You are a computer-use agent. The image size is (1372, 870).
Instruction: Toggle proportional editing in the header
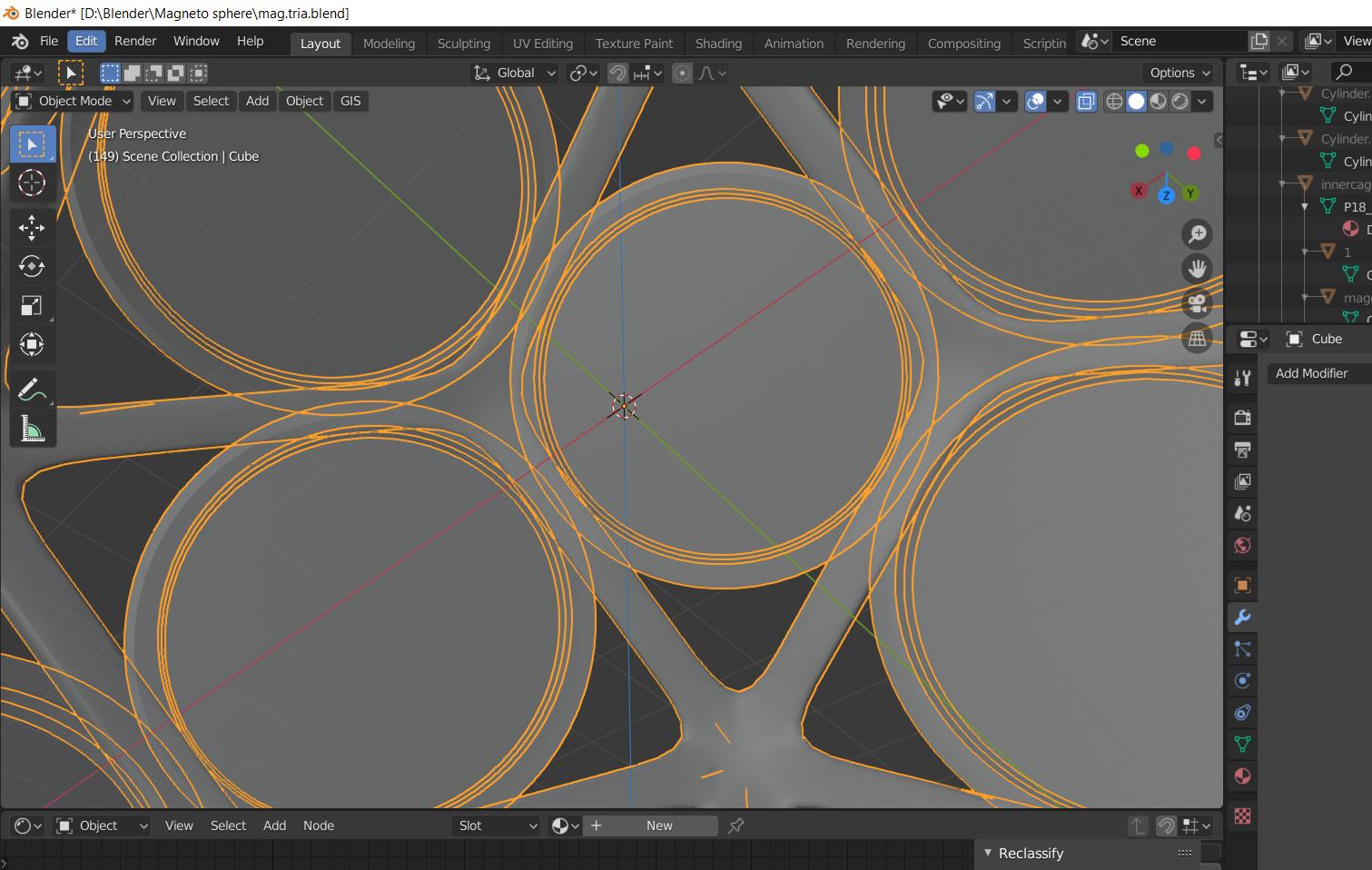[681, 73]
